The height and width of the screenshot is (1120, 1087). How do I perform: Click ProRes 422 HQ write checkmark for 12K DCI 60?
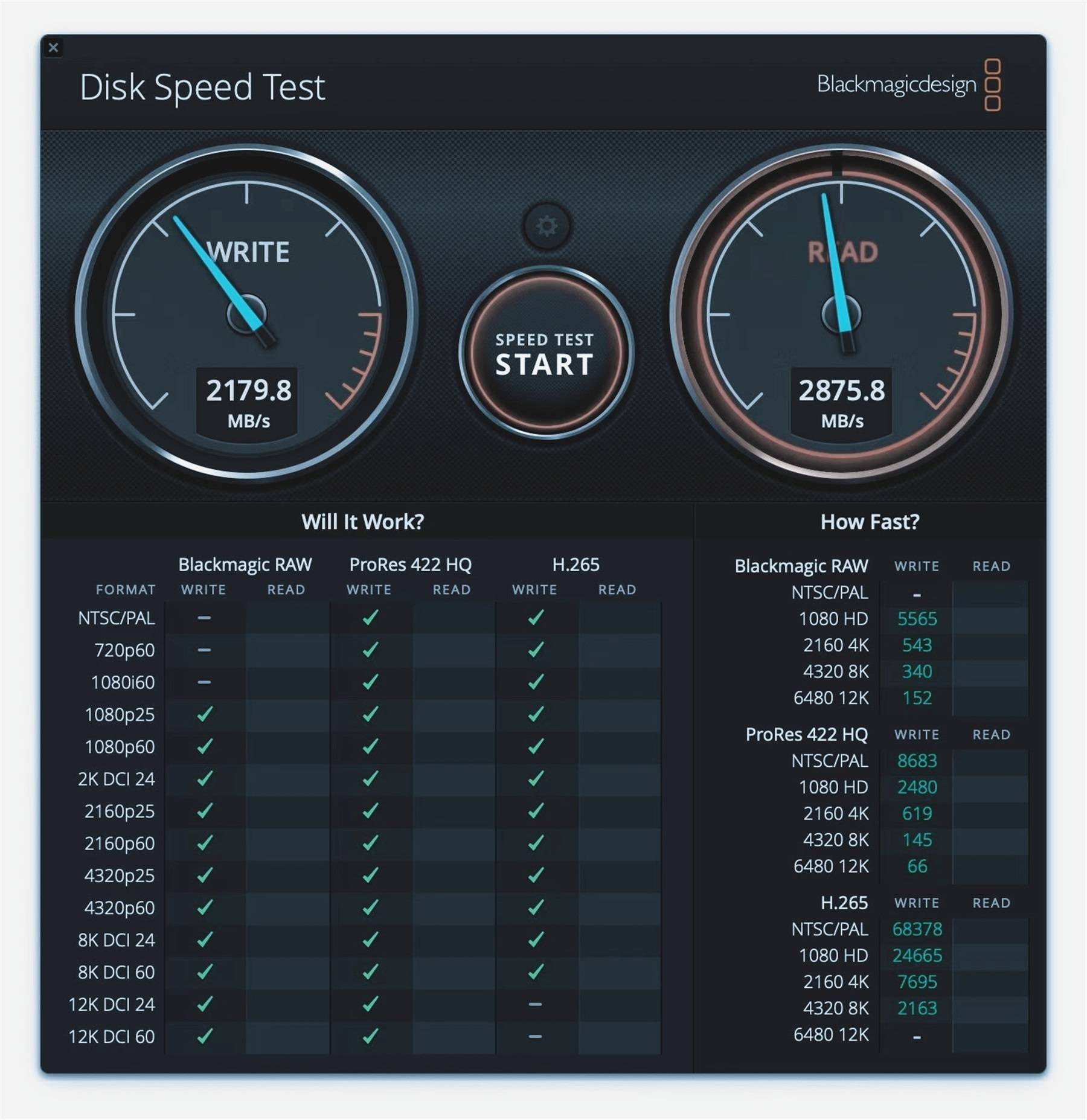pos(370,1036)
